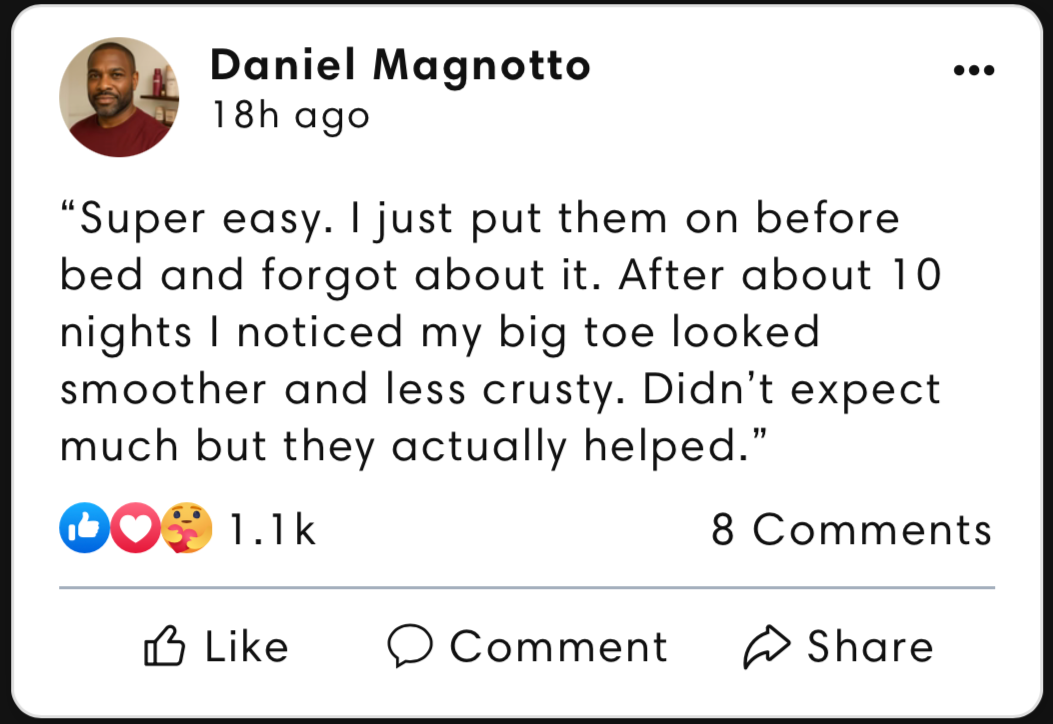This screenshot has width=1053, height=724.
Task: Click the "nights I noticed my big toe" line
Action: (x=440, y=332)
